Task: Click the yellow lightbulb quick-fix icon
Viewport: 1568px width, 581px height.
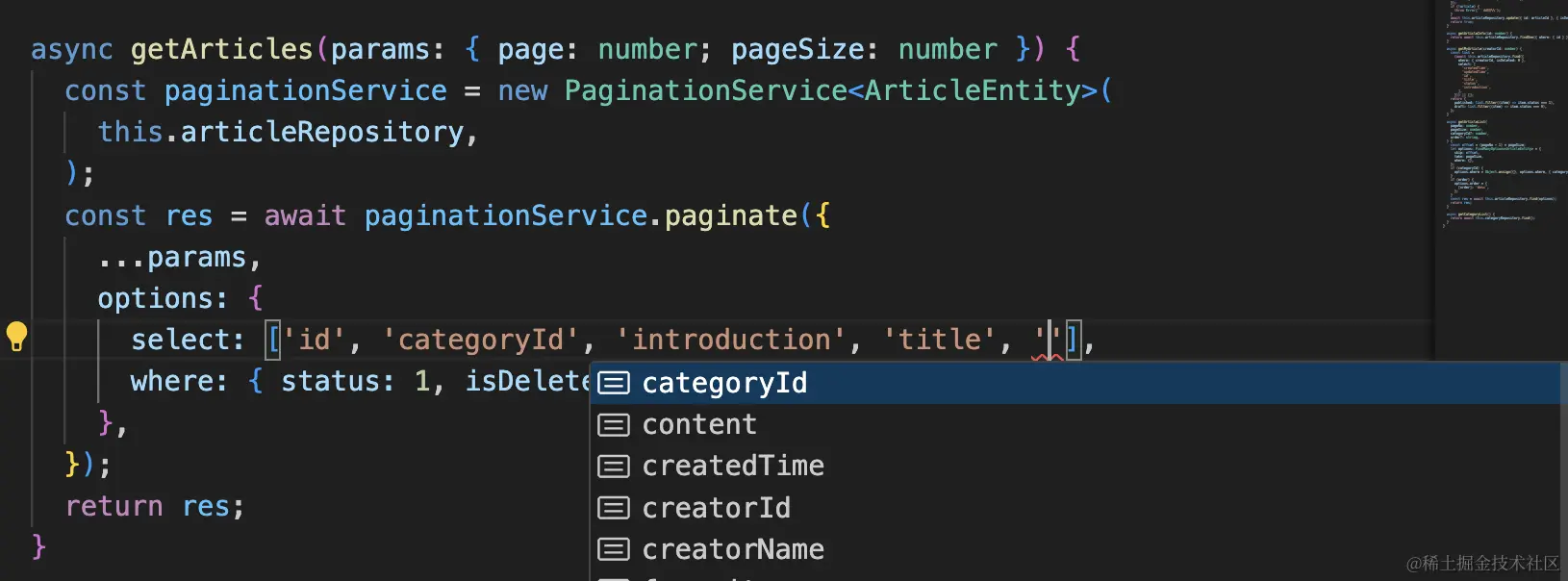Action: (16, 338)
